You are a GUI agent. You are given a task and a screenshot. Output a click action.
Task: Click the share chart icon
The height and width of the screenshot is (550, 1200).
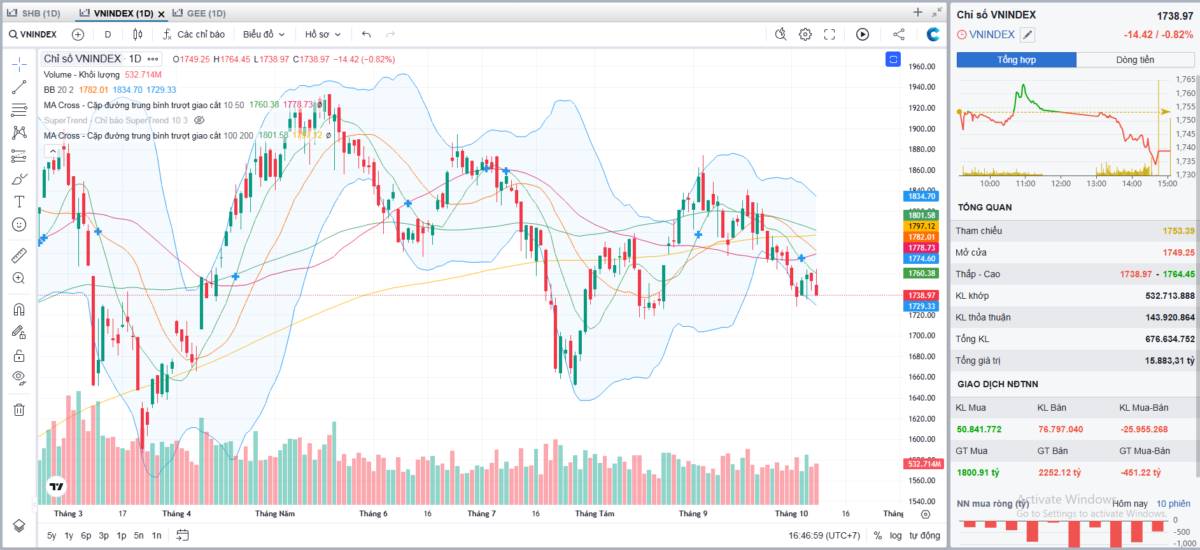(x=898, y=34)
